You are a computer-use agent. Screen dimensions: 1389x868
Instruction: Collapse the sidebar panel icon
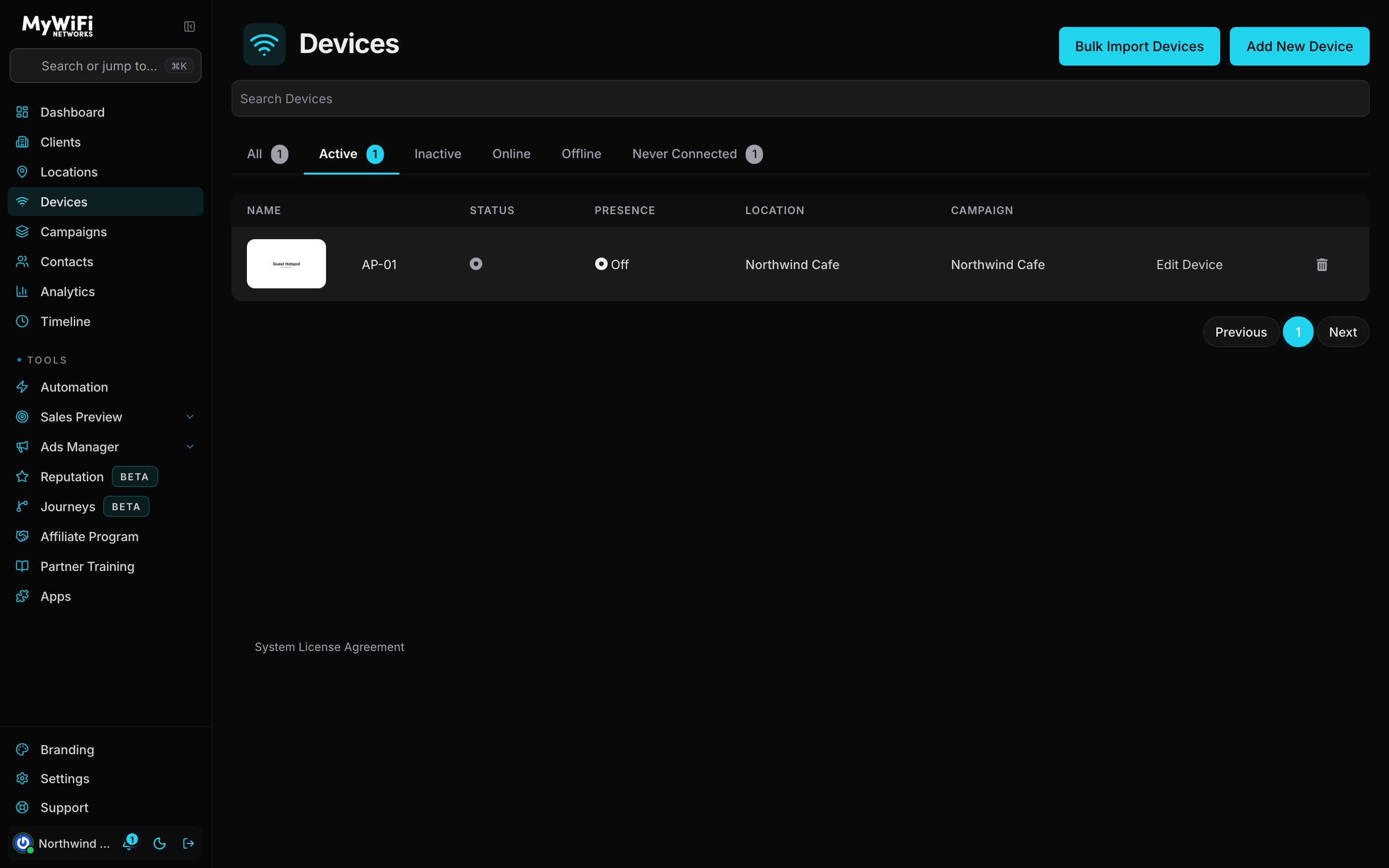[x=190, y=27]
